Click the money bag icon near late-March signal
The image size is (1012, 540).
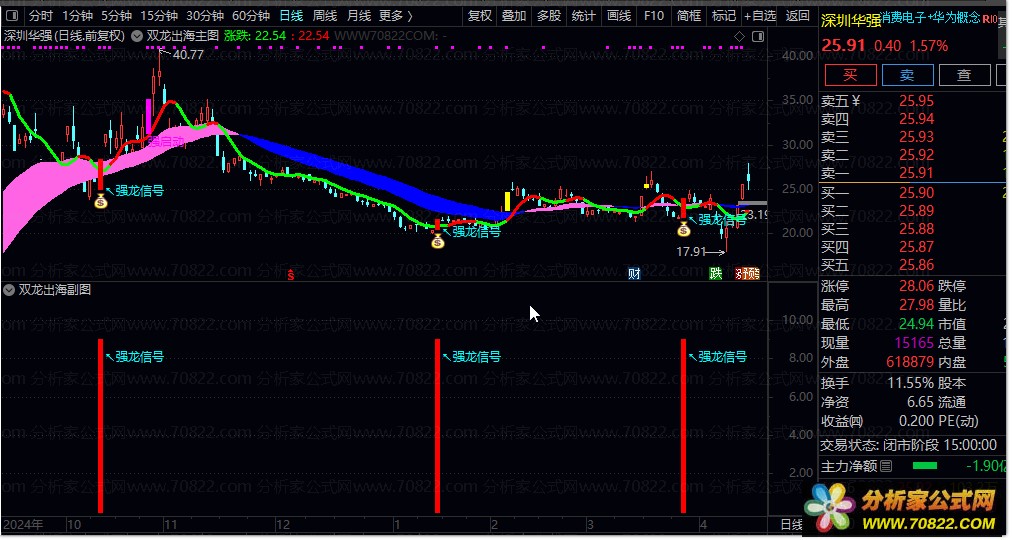click(683, 229)
